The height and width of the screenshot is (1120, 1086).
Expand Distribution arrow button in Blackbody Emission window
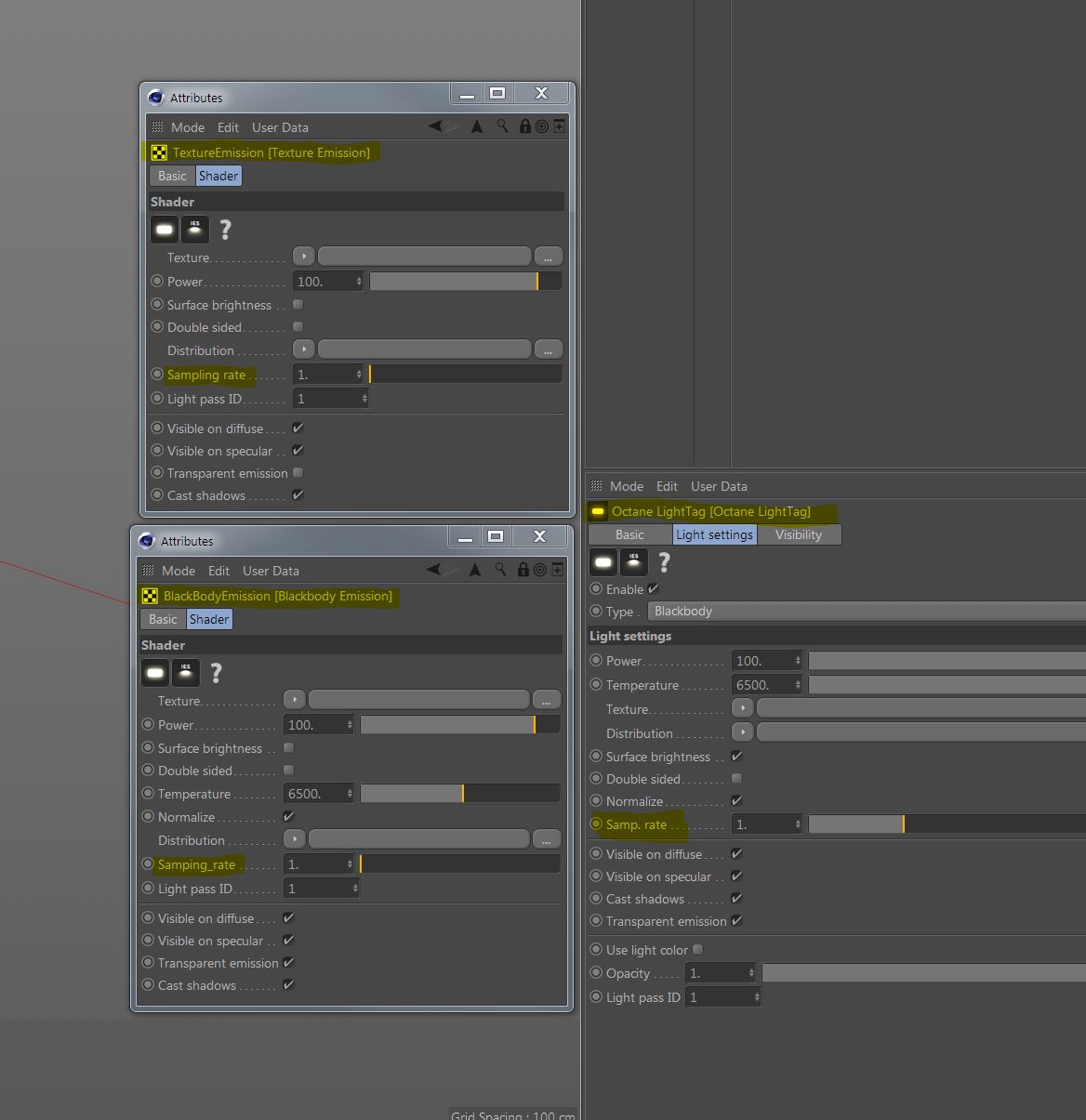click(x=294, y=838)
